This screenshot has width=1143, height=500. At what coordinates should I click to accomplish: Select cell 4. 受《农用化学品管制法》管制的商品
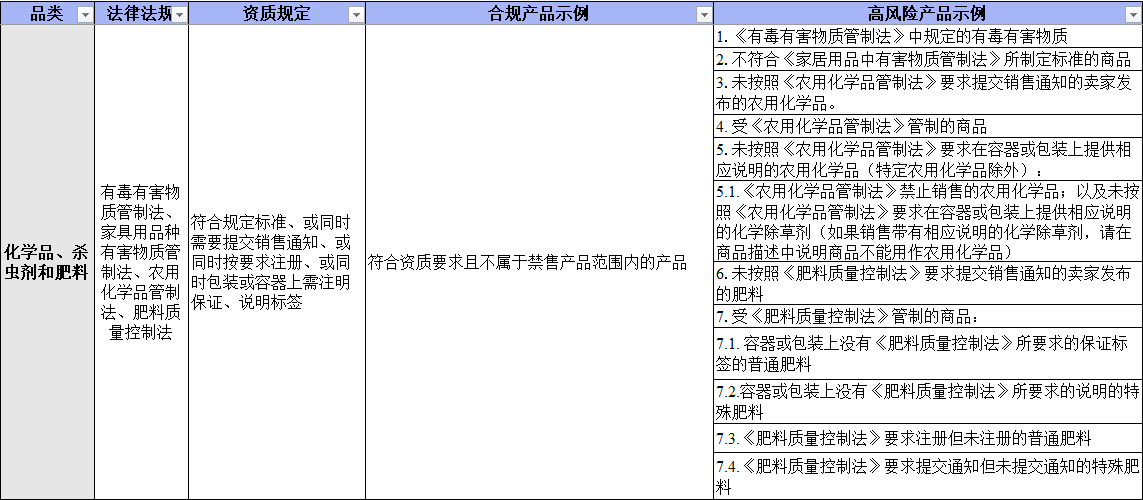(x=928, y=126)
